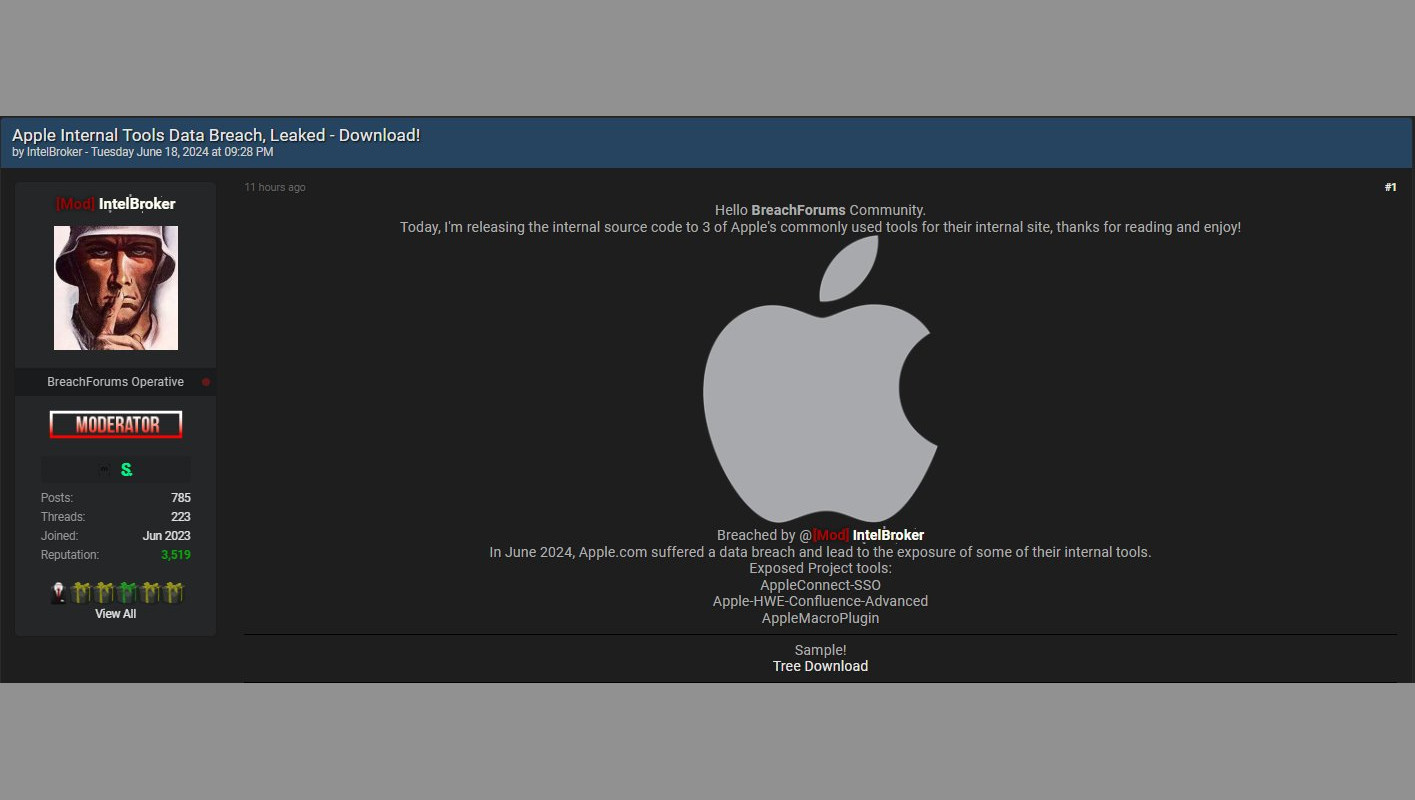The image size is (1415, 800).
Task: Click the thread title Apple Internal Tools Data Breach
Action: click(x=216, y=135)
